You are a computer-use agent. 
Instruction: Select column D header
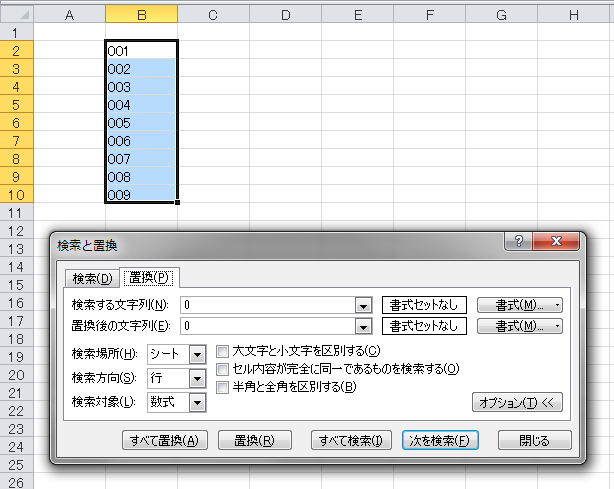coord(285,15)
